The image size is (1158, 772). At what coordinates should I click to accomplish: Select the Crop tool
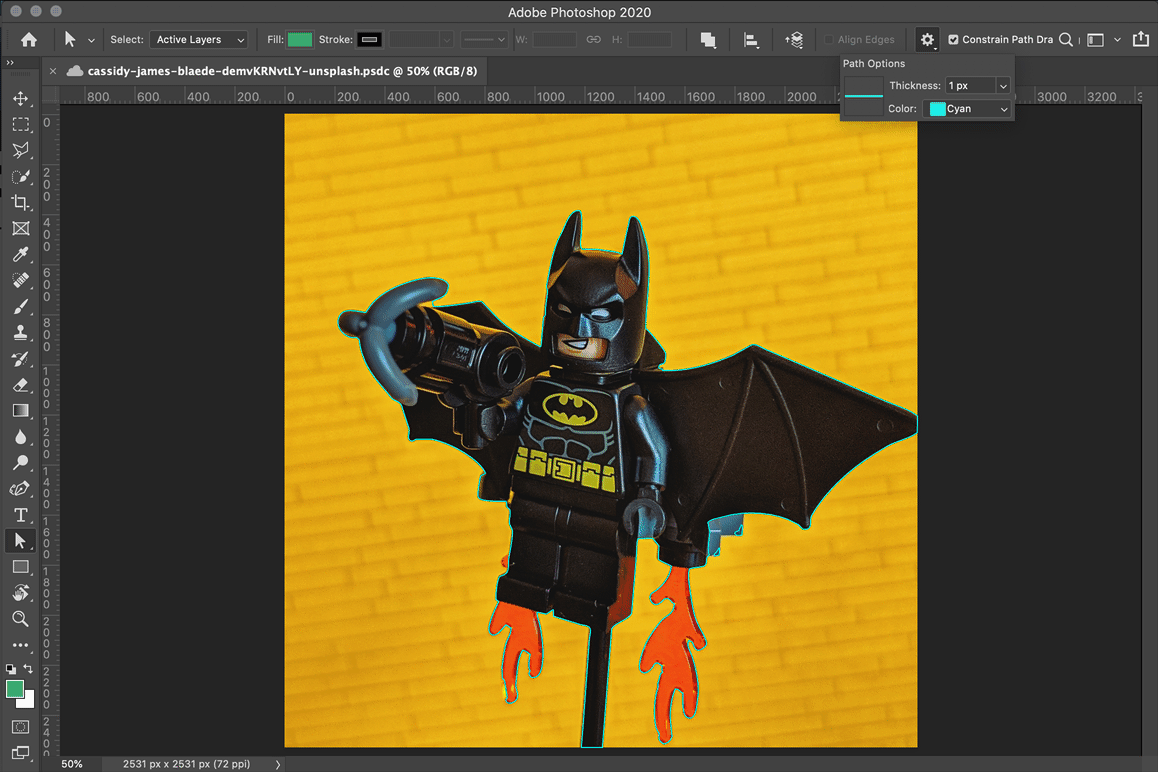pos(20,202)
